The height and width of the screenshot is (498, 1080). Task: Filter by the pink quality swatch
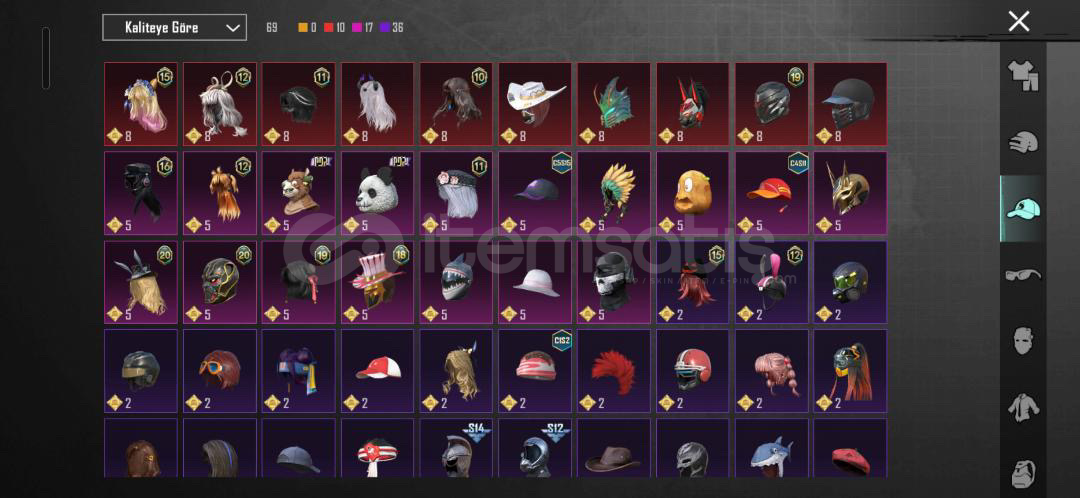tap(357, 28)
